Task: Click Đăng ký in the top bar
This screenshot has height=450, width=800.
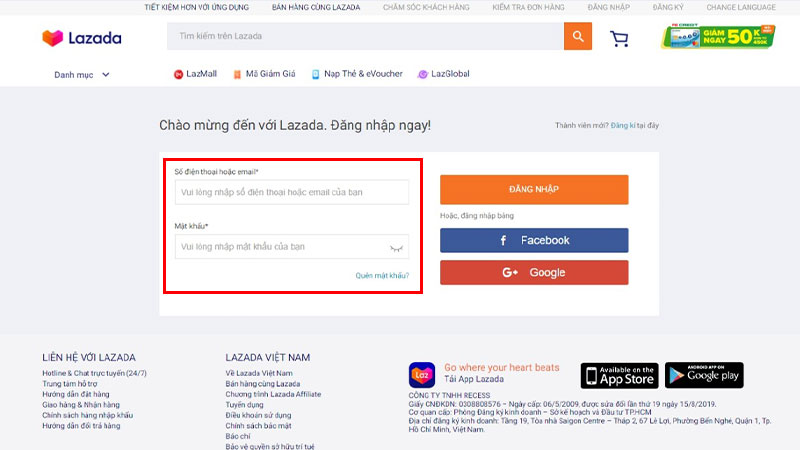Action: (x=668, y=7)
